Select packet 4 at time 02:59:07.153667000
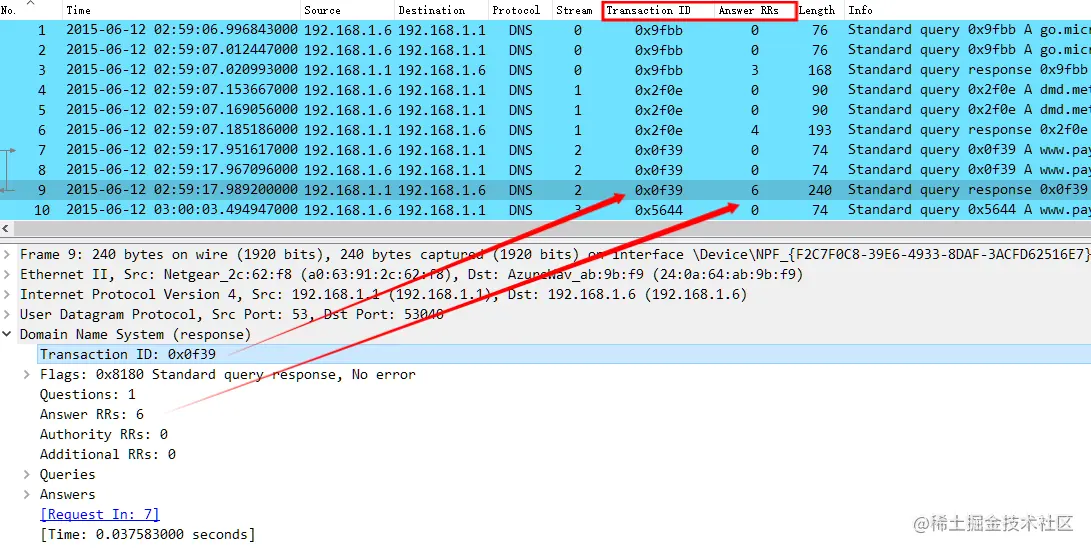Screen dimensions: 1091x551 coord(546,90)
